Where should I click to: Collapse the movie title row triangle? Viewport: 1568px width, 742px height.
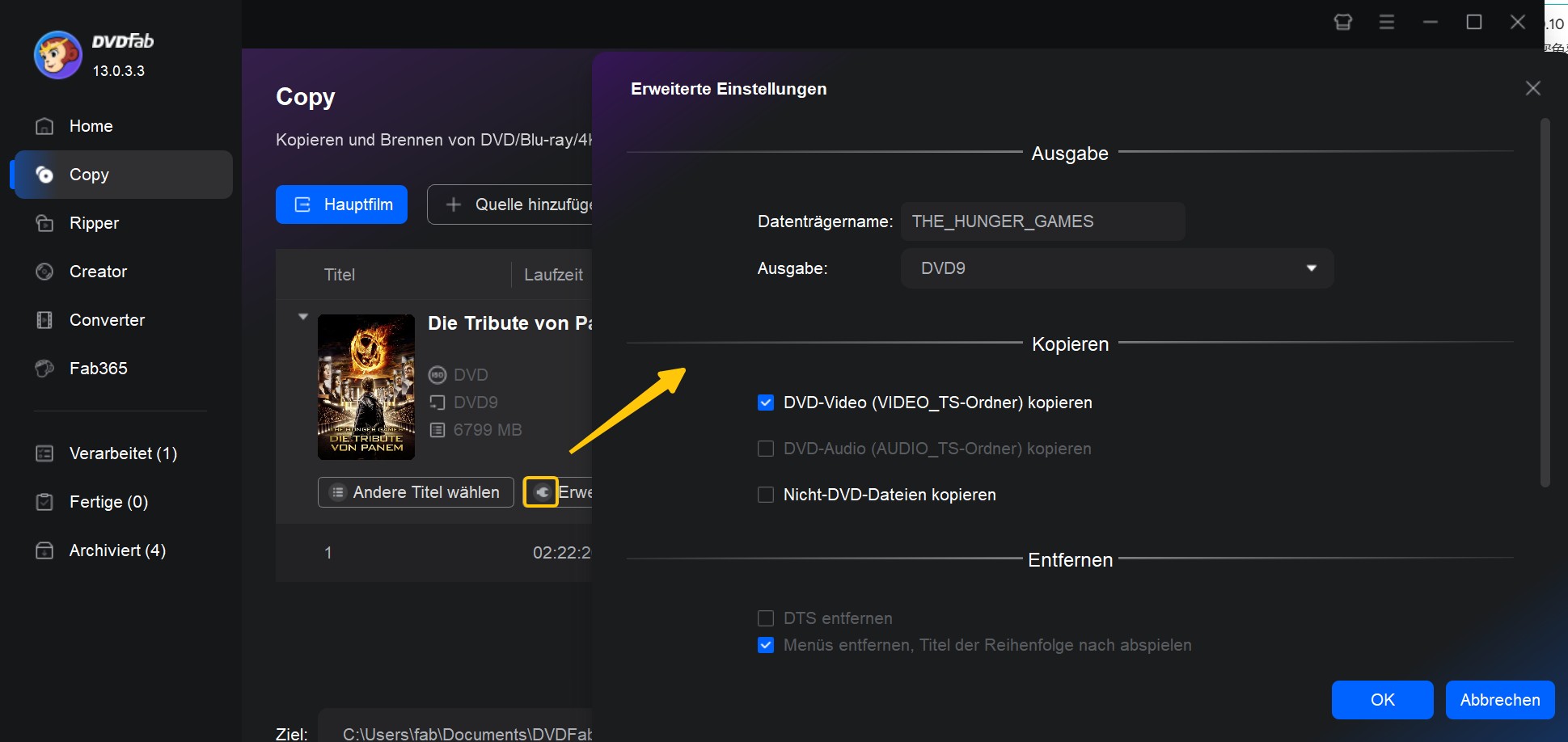303,317
